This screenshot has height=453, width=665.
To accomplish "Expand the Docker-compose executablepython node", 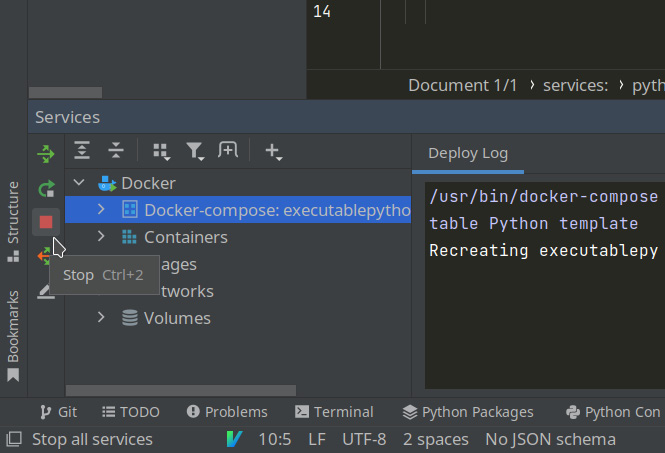I will point(101,209).
